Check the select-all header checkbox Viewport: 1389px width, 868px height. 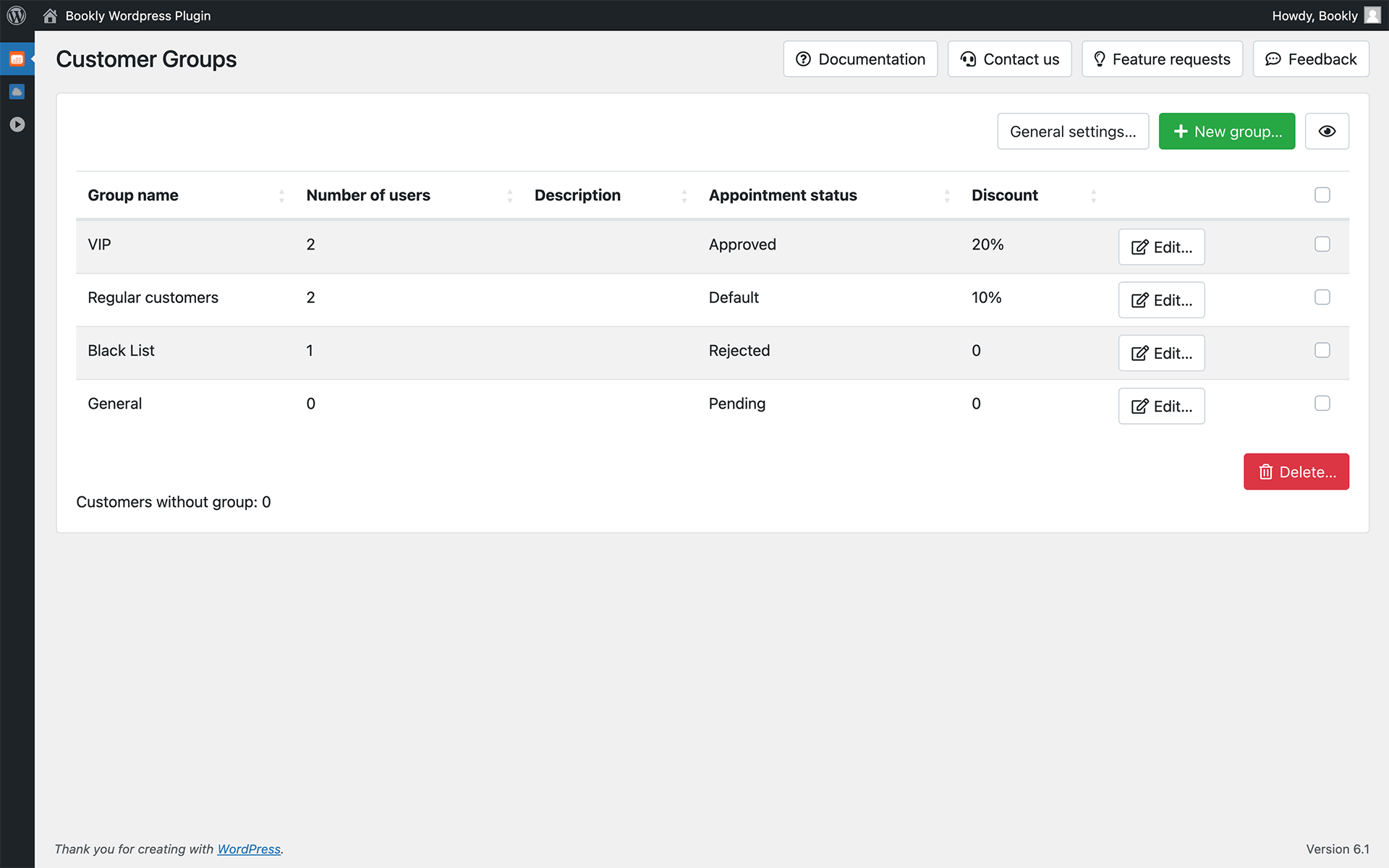(1322, 195)
